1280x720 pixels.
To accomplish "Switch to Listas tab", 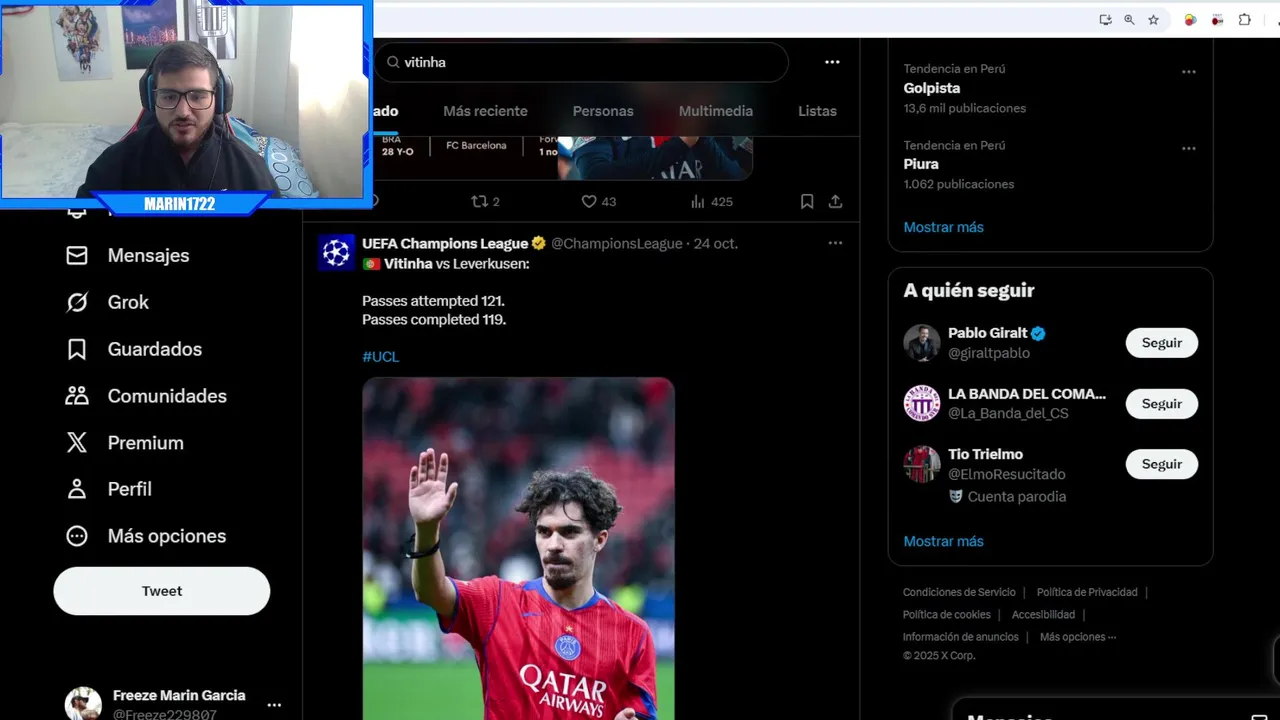I will (817, 111).
